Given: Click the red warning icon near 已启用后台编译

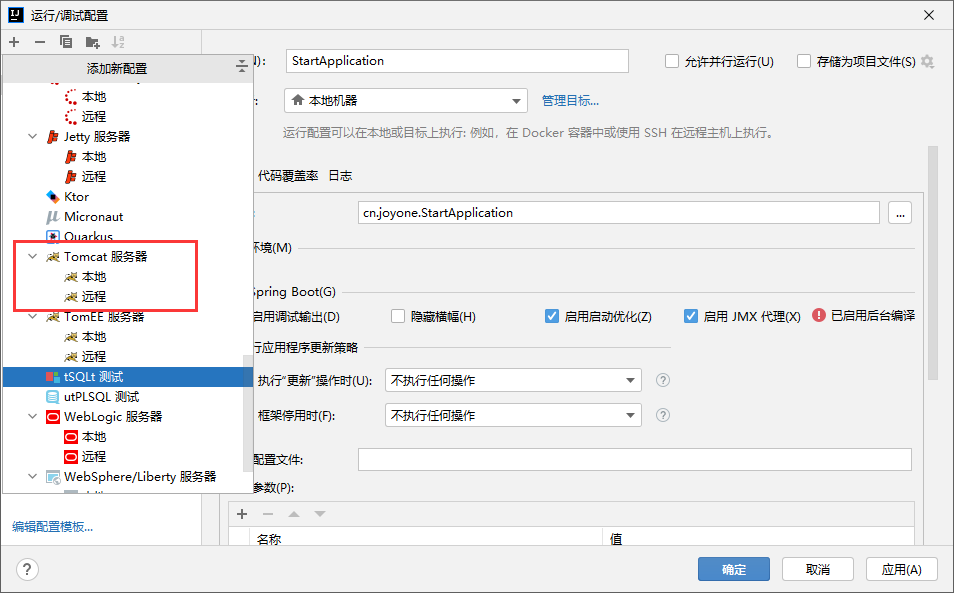Looking at the screenshot, I should 819,315.
